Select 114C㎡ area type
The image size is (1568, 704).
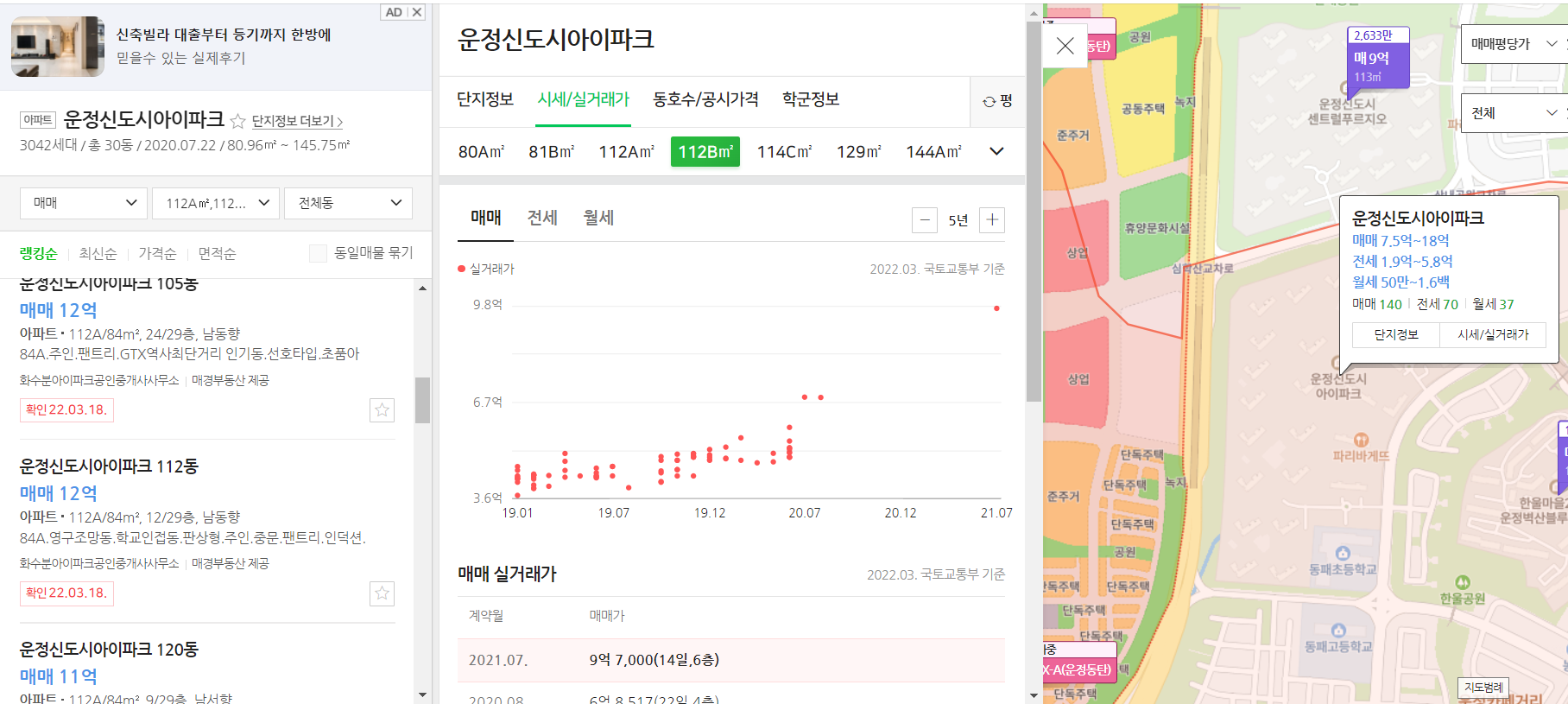pyautogui.click(x=784, y=152)
